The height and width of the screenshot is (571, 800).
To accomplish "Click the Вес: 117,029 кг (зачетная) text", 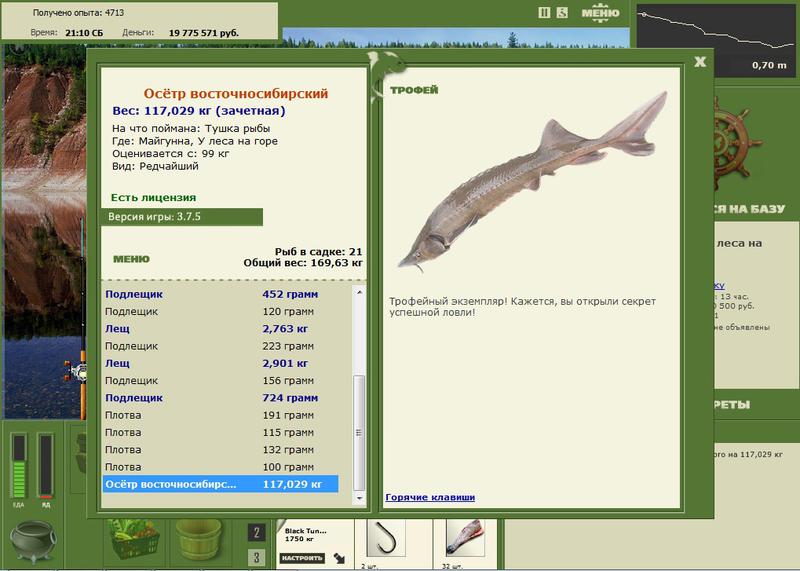I will (199, 111).
